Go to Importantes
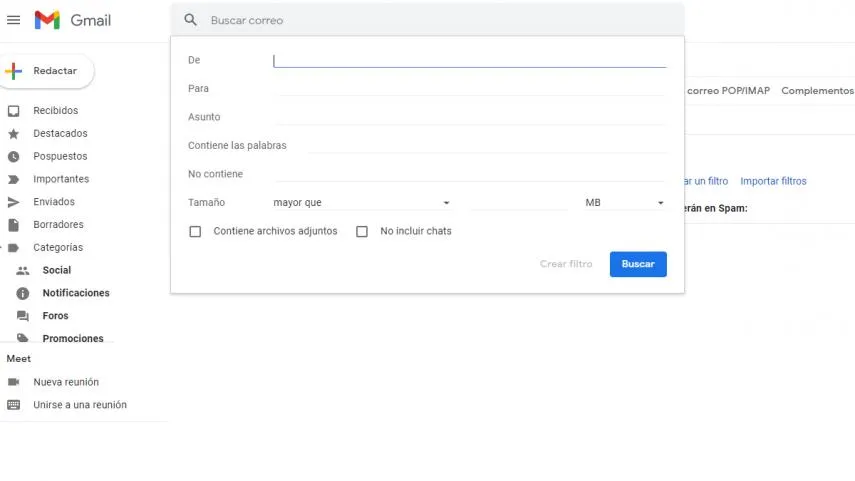Viewport: 855px width, 481px height. [61, 179]
